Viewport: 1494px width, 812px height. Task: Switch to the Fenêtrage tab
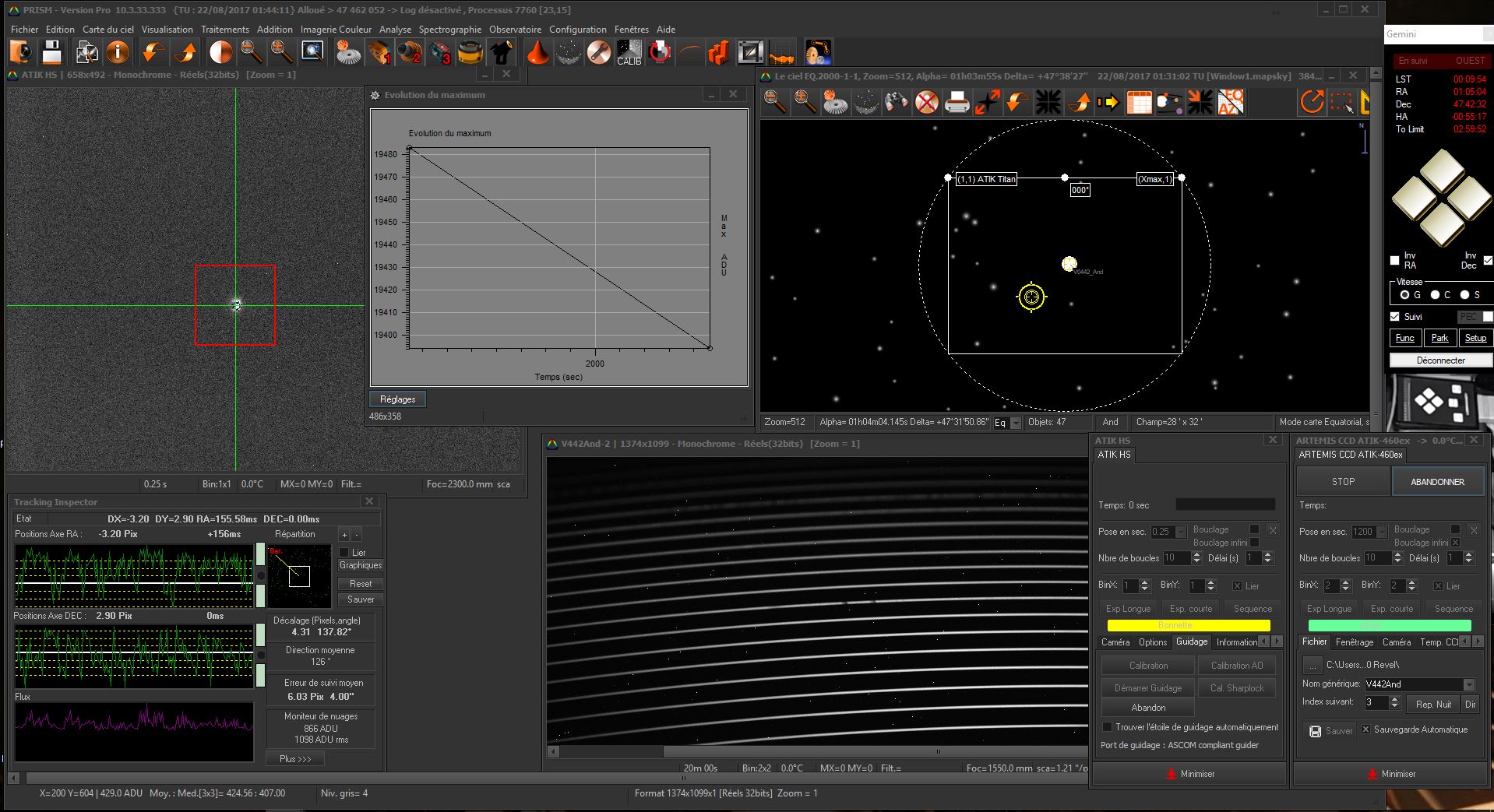[1354, 642]
